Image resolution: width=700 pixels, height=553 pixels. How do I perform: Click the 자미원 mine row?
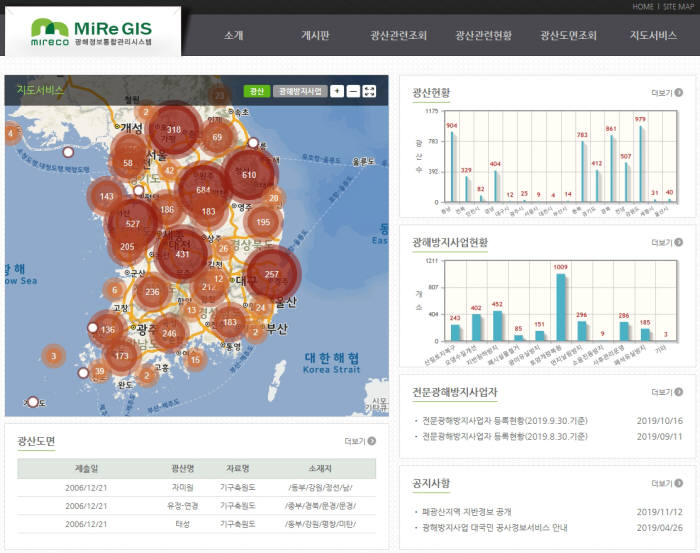[x=196, y=487]
